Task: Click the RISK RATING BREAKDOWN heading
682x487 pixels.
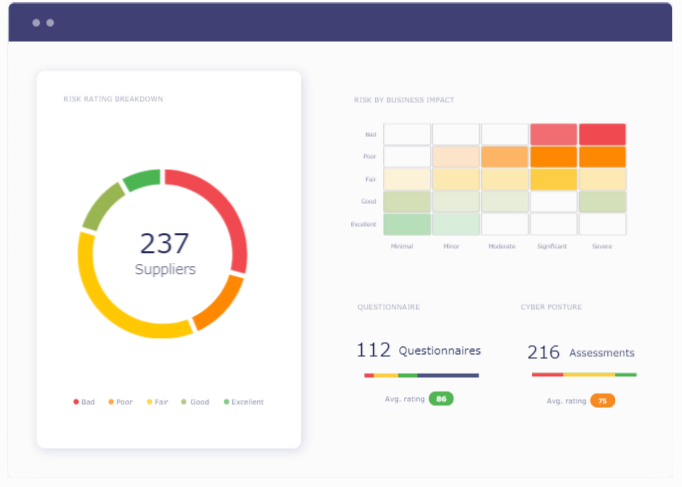Action: click(113, 99)
